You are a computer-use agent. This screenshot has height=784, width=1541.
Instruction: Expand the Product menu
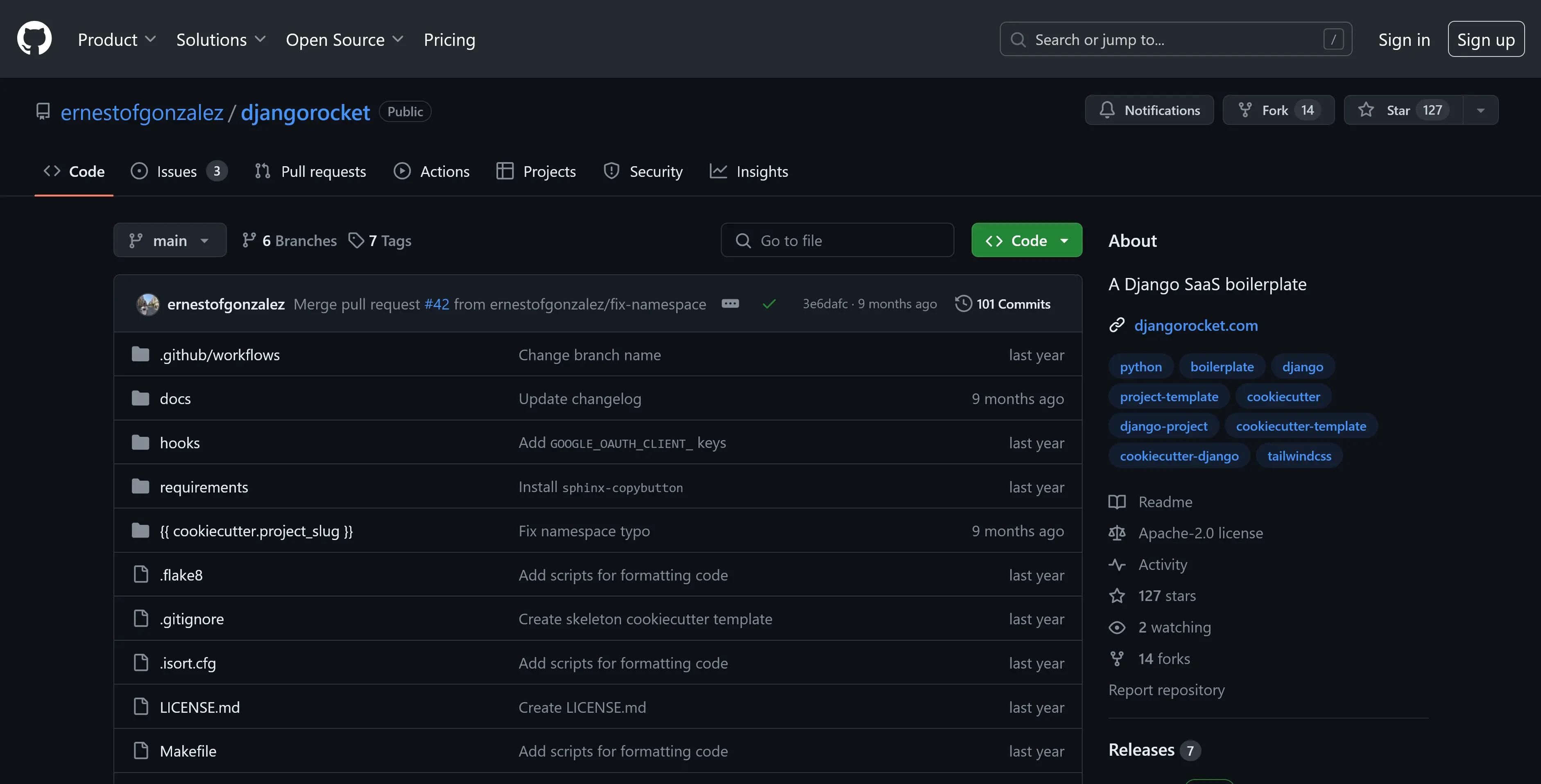pos(117,39)
